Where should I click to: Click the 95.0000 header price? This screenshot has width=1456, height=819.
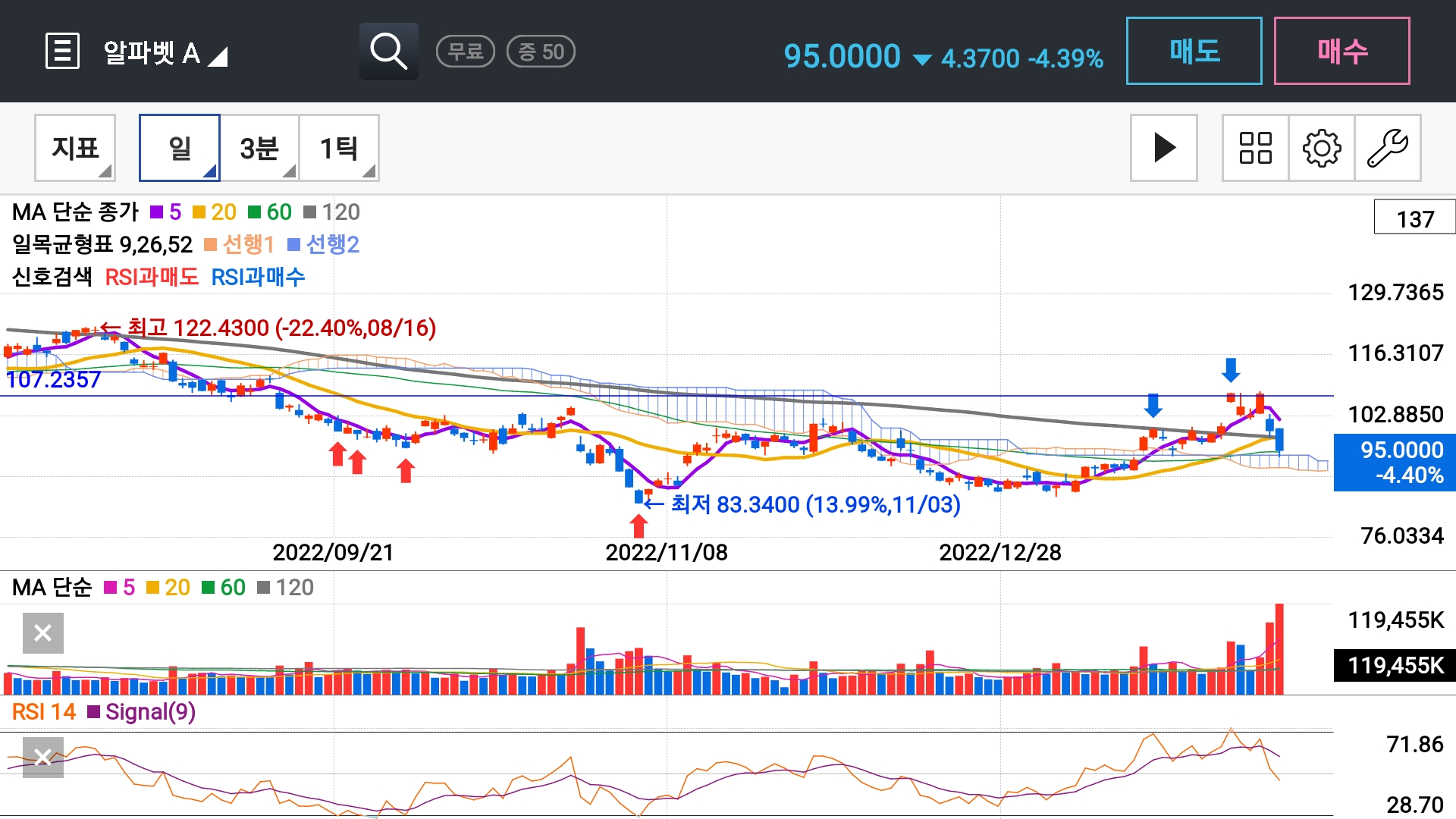(842, 56)
